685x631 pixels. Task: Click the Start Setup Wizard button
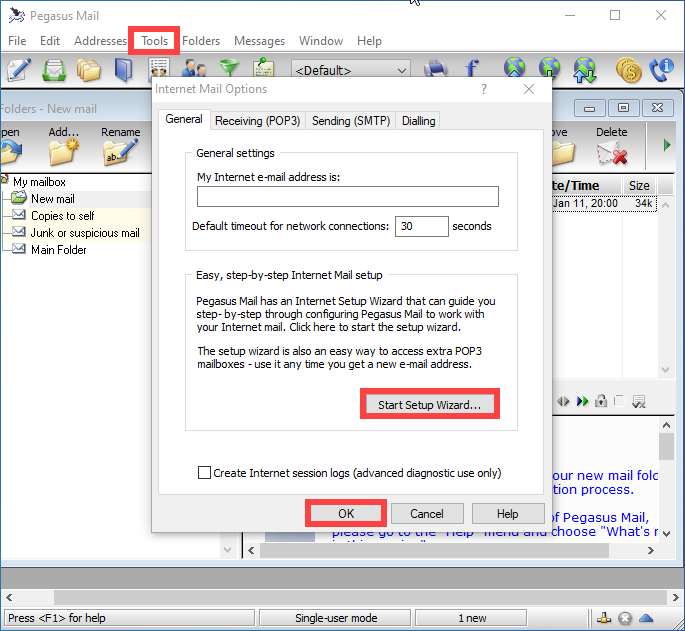point(429,405)
